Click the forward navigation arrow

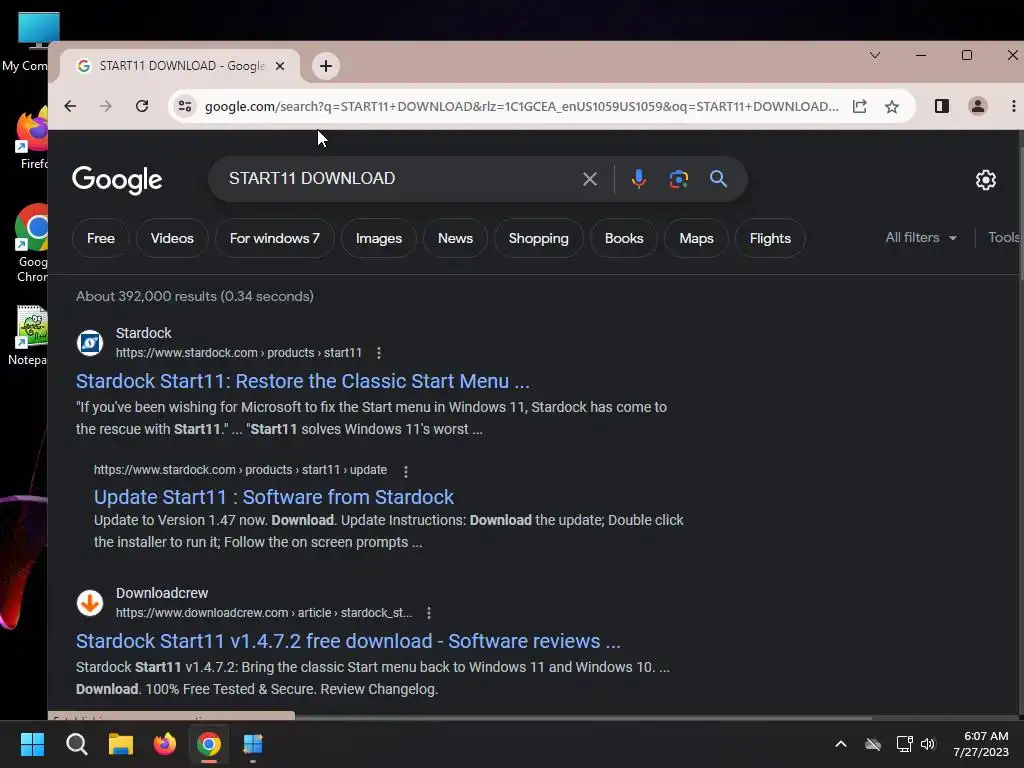(106, 106)
